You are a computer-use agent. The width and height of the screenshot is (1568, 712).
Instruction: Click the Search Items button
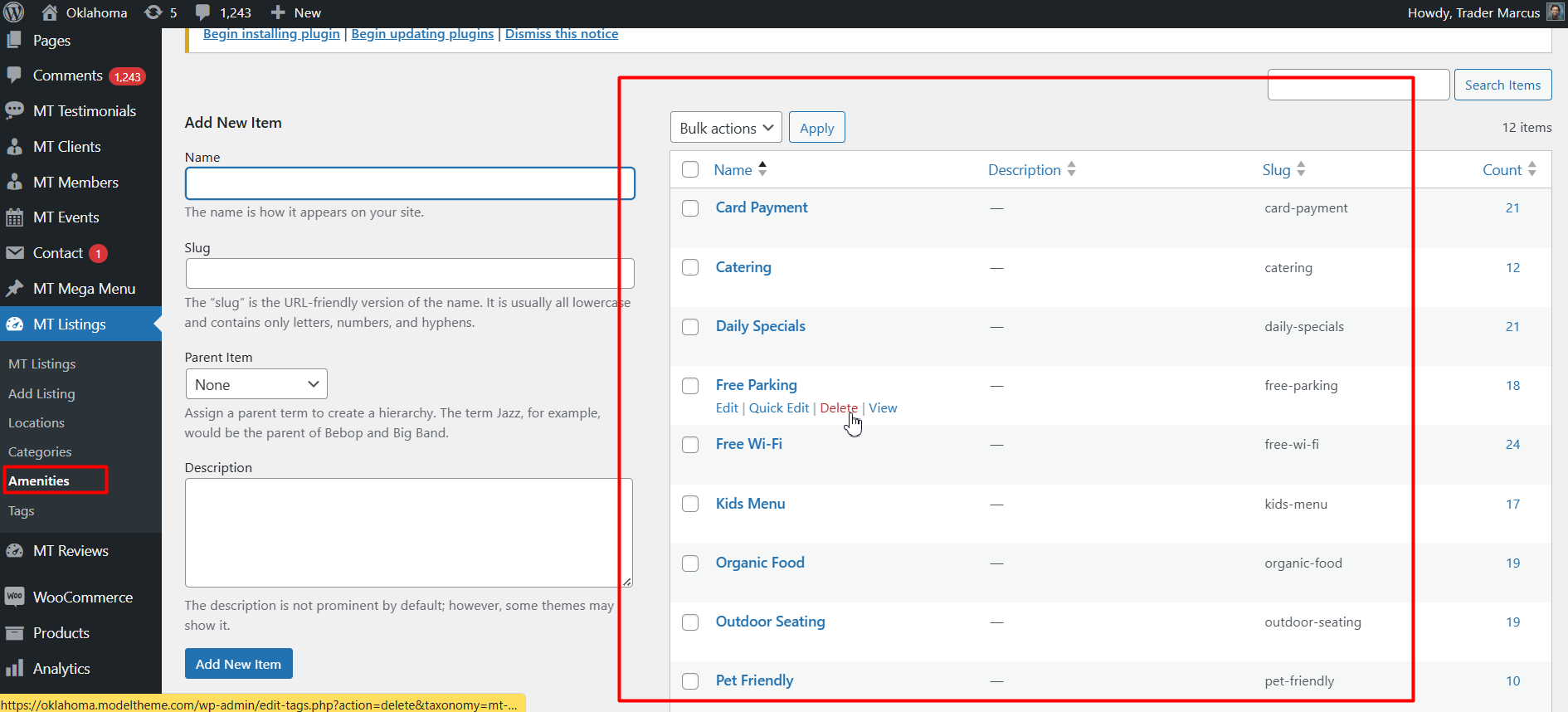coord(1502,85)
